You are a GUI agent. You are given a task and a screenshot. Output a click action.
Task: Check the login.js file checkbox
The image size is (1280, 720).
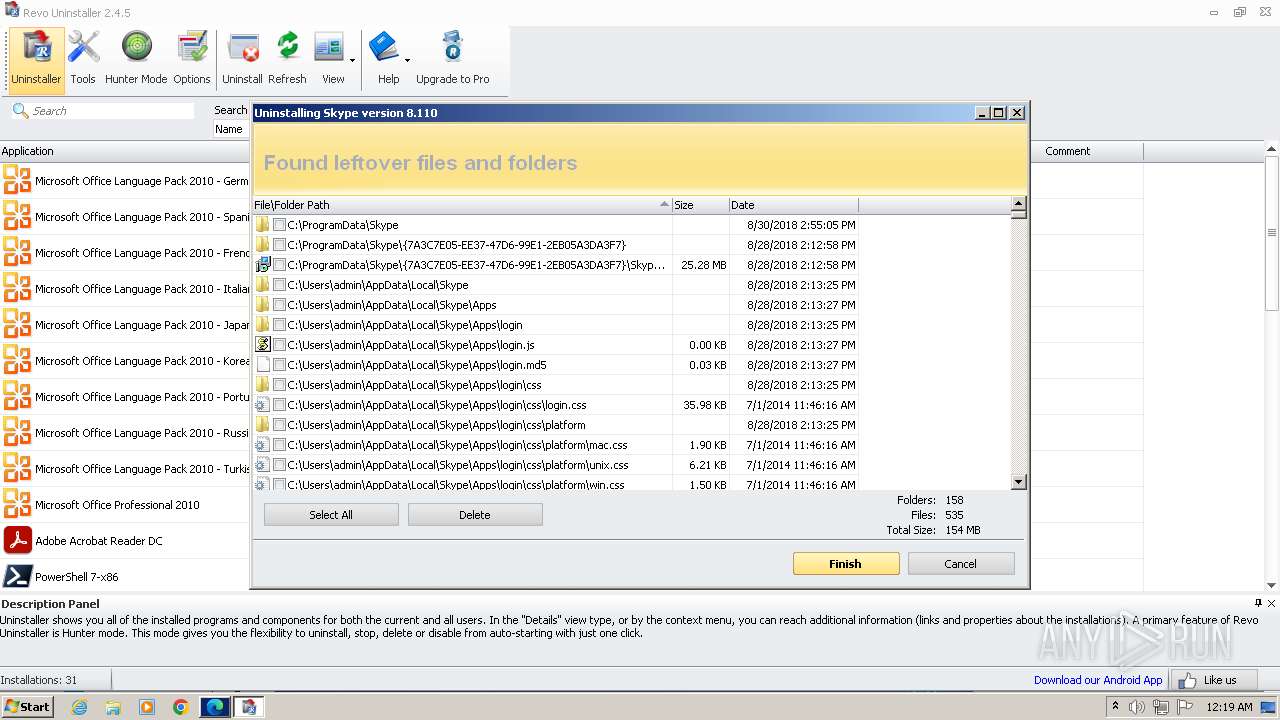click(279, 345)
